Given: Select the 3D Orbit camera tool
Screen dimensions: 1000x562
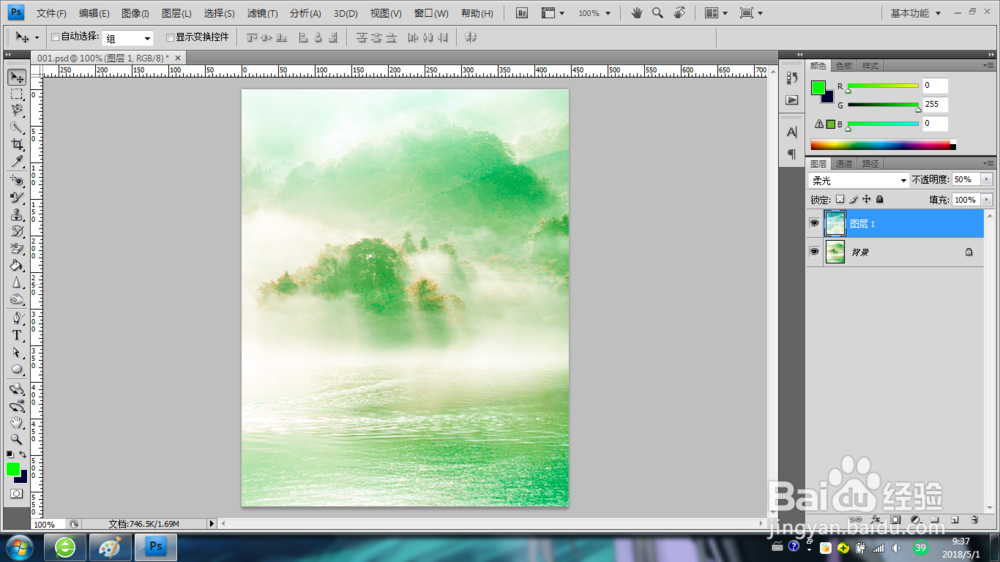Looking at the screenshot, I should click(17, 406).
